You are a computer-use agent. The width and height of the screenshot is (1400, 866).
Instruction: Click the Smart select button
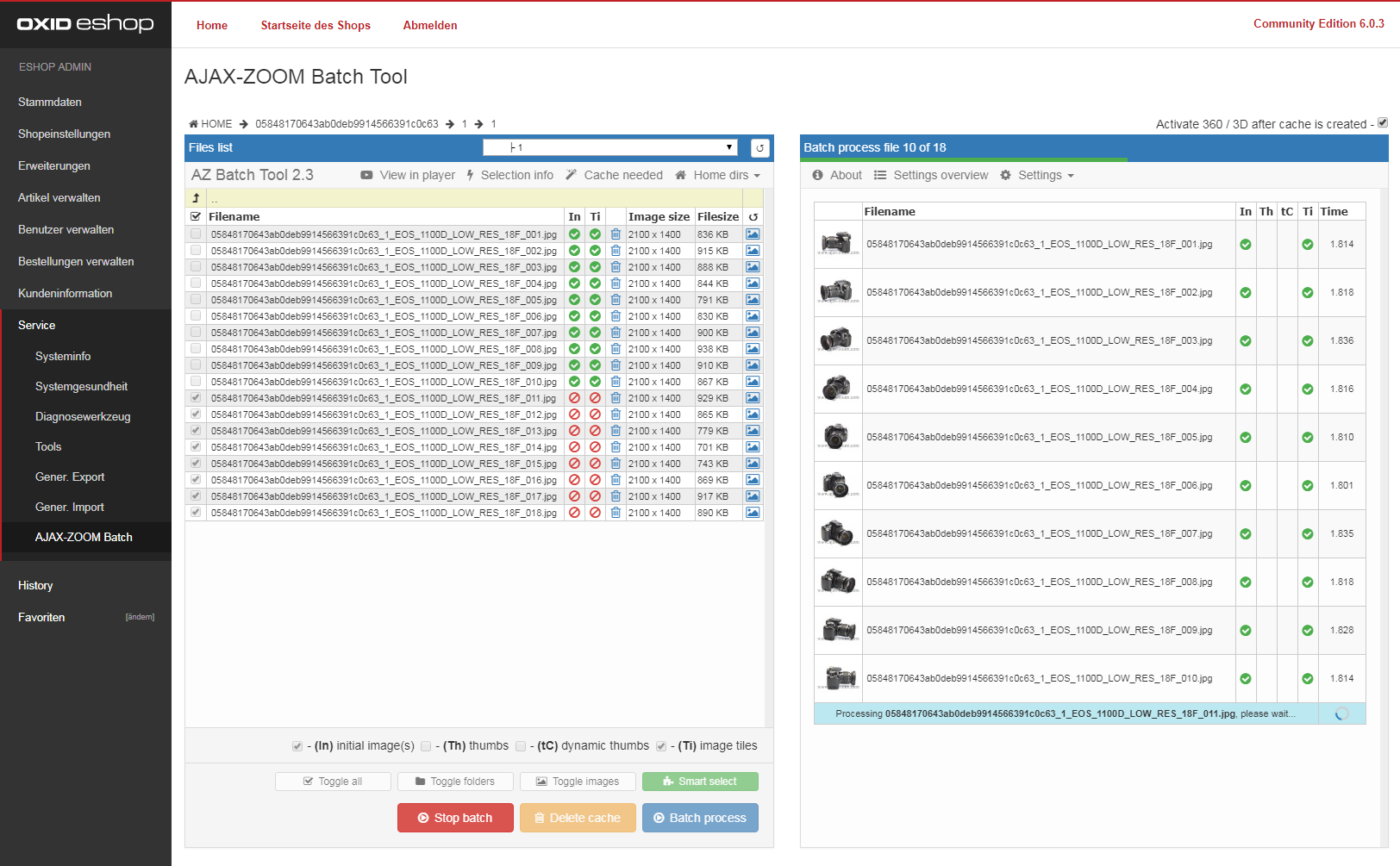(700, 782)
